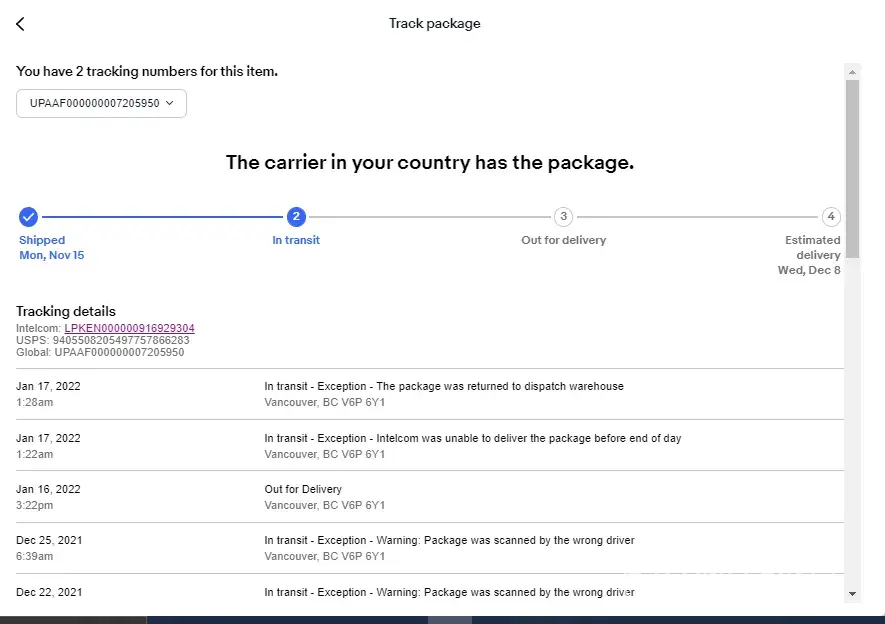Click the step 4 Estimated delivery circle
885x624 pixels.
830,216
